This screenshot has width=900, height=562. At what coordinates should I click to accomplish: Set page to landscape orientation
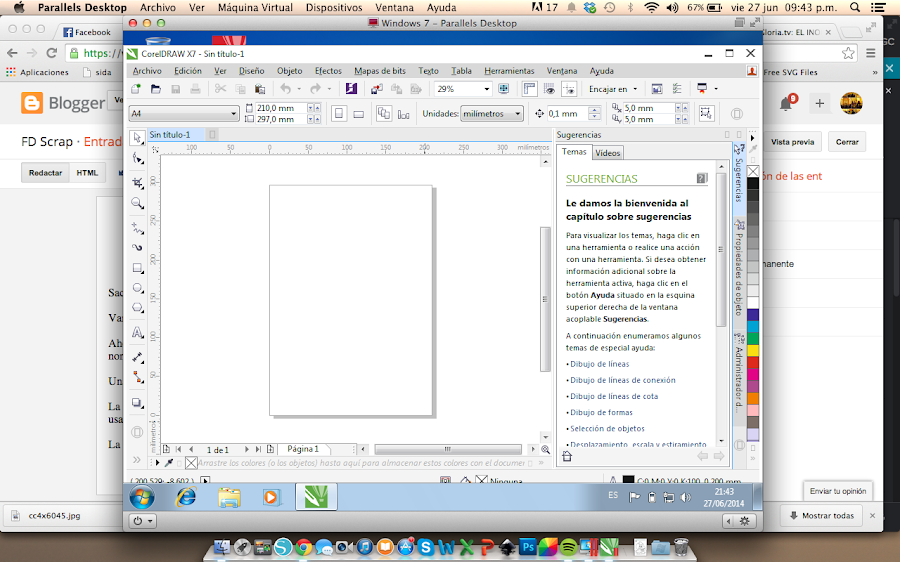click(359, 114)
